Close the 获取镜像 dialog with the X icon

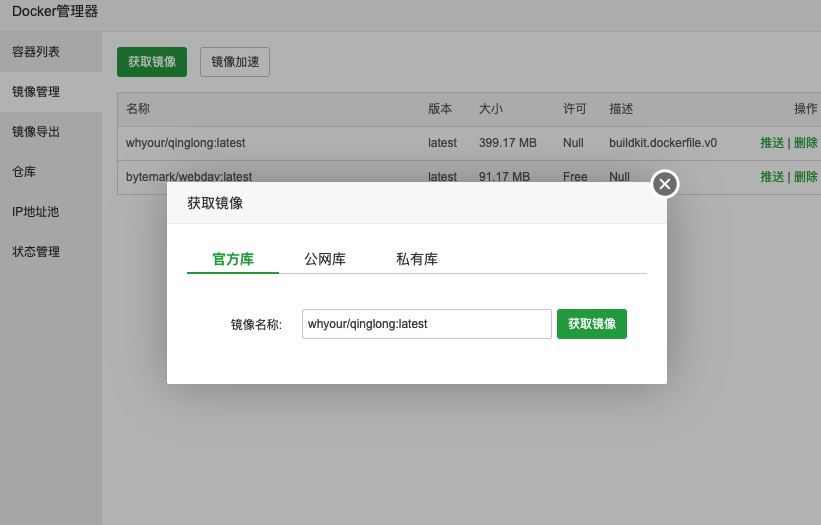point(665,184)
